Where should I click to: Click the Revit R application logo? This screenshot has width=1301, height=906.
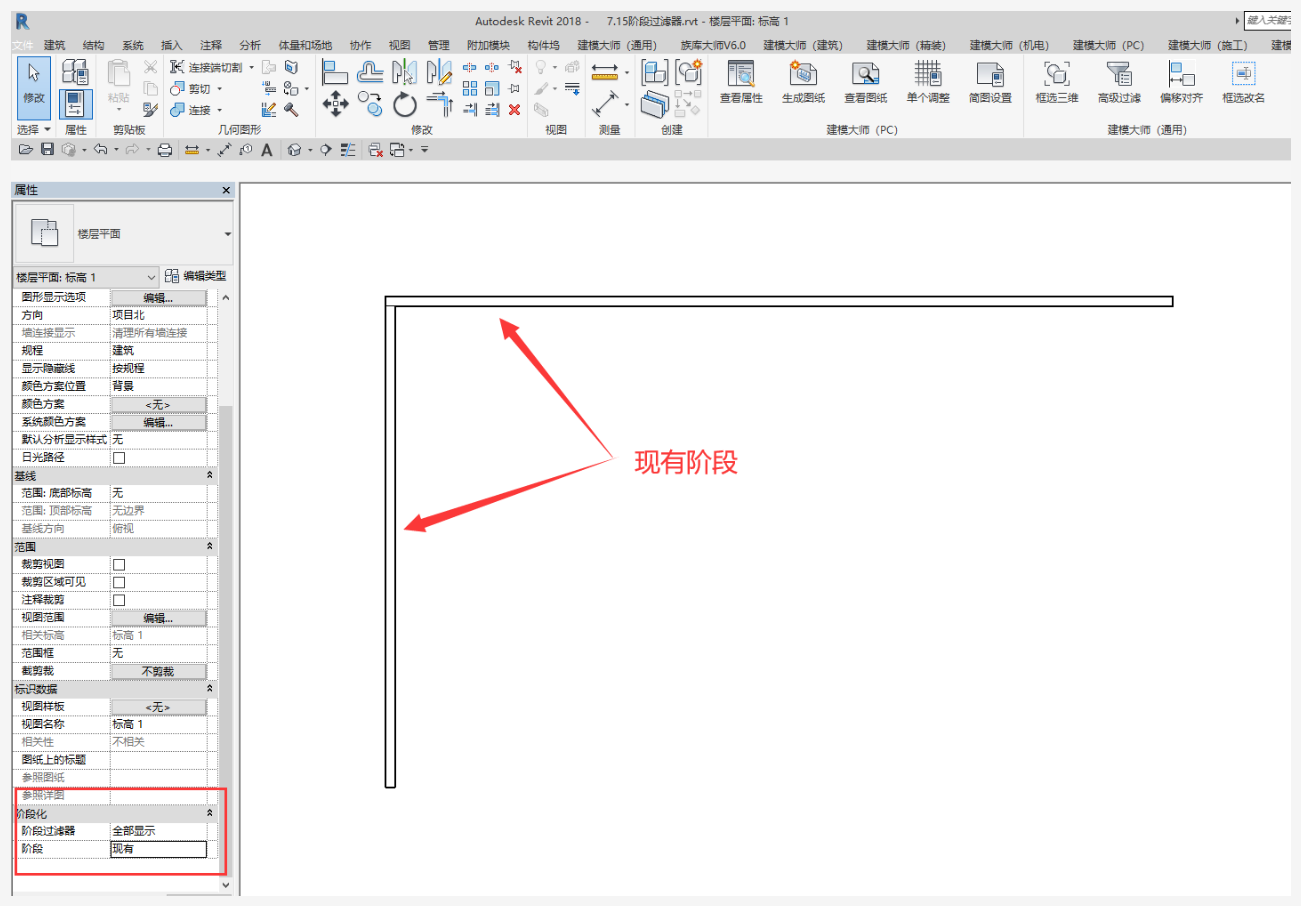22,21
